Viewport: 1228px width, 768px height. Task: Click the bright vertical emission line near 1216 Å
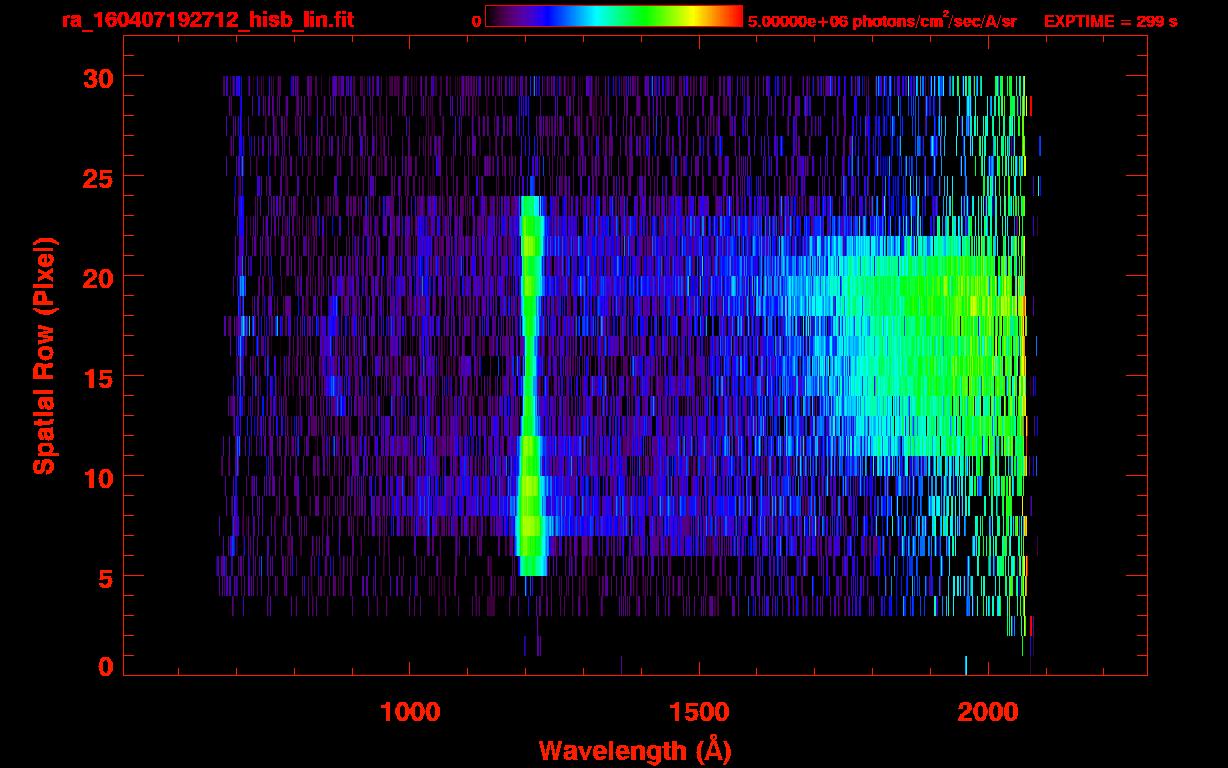[x=531, y=400]
